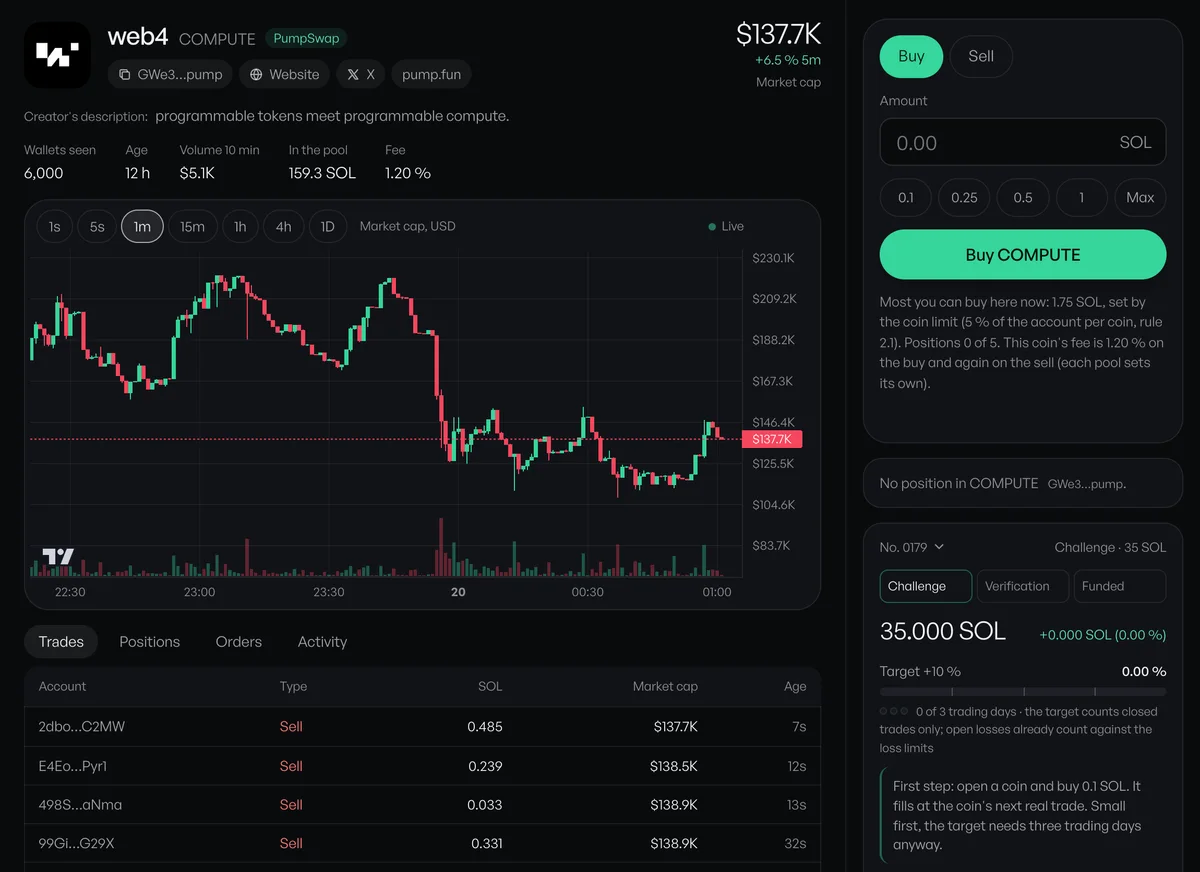Open the pump.fun link

click(432, 74)
